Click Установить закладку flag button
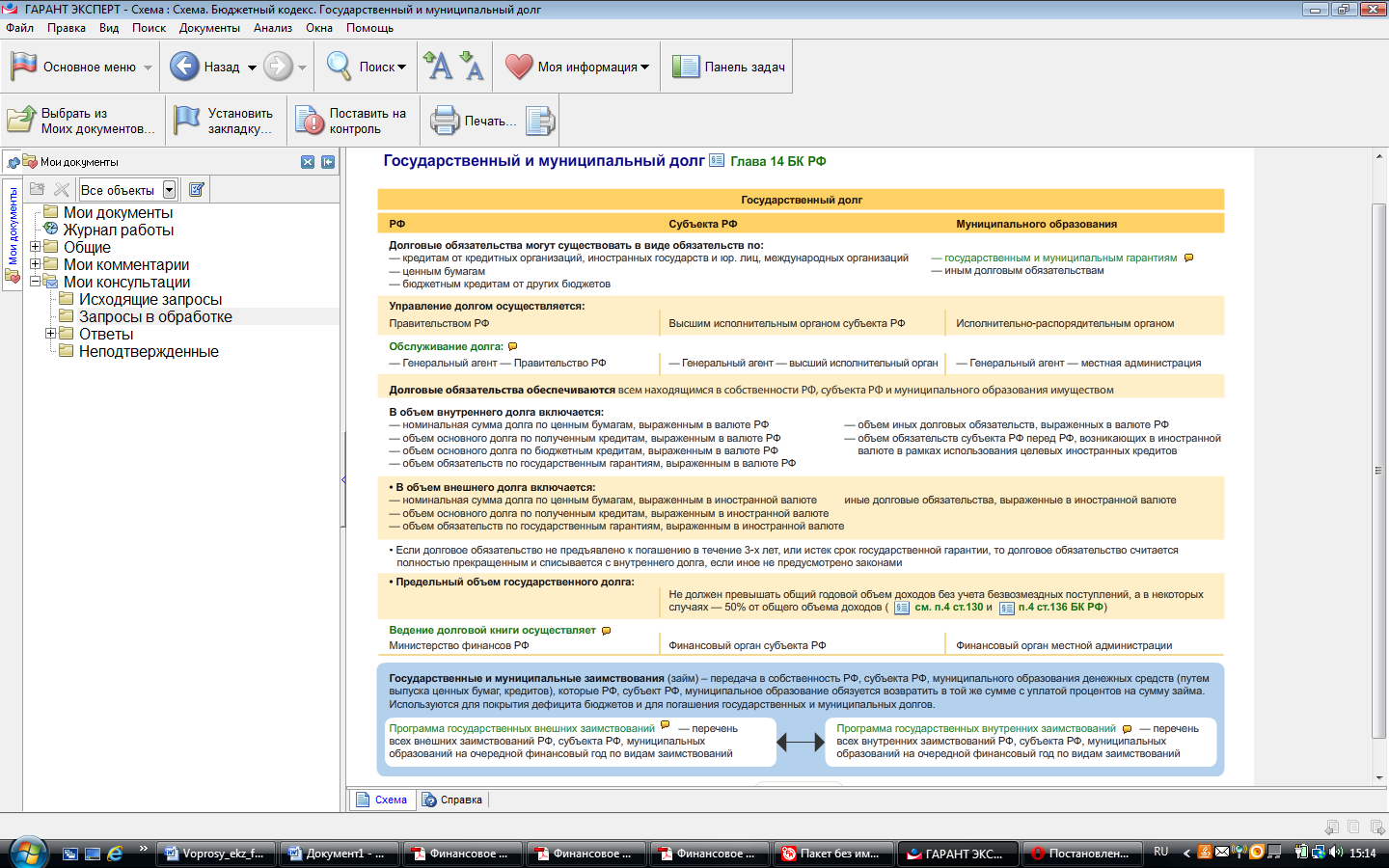This screenshot has width=1389, height=868. click(x=224, y=121)
